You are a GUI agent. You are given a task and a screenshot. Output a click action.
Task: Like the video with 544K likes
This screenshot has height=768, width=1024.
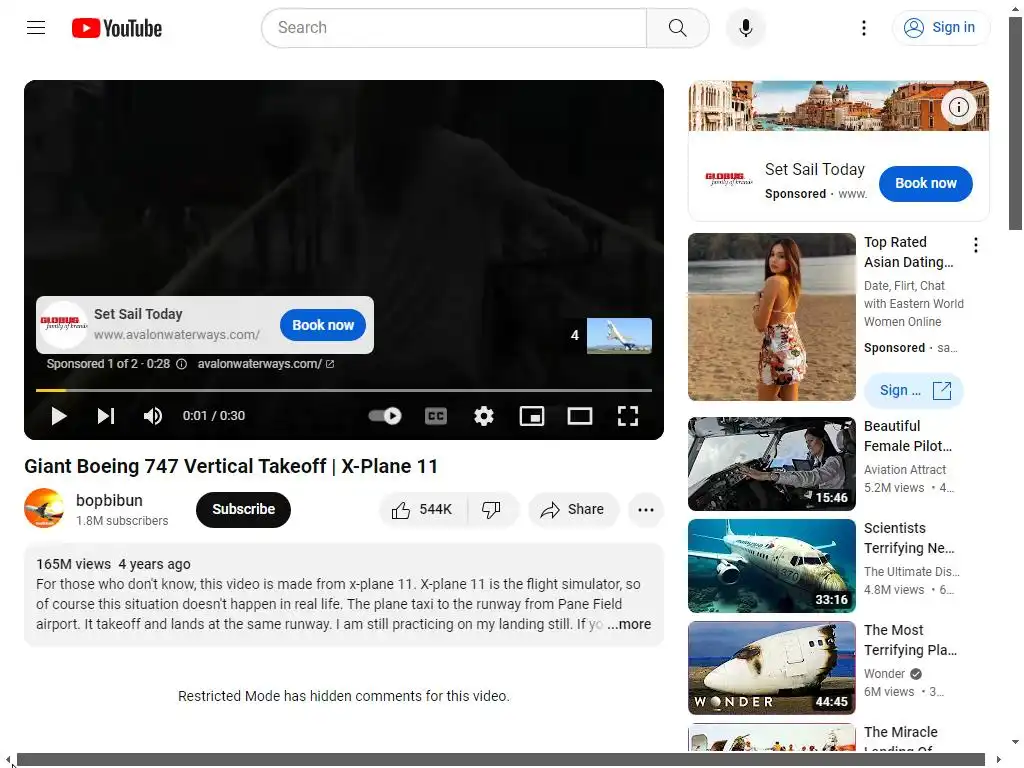tap(423, 509)
